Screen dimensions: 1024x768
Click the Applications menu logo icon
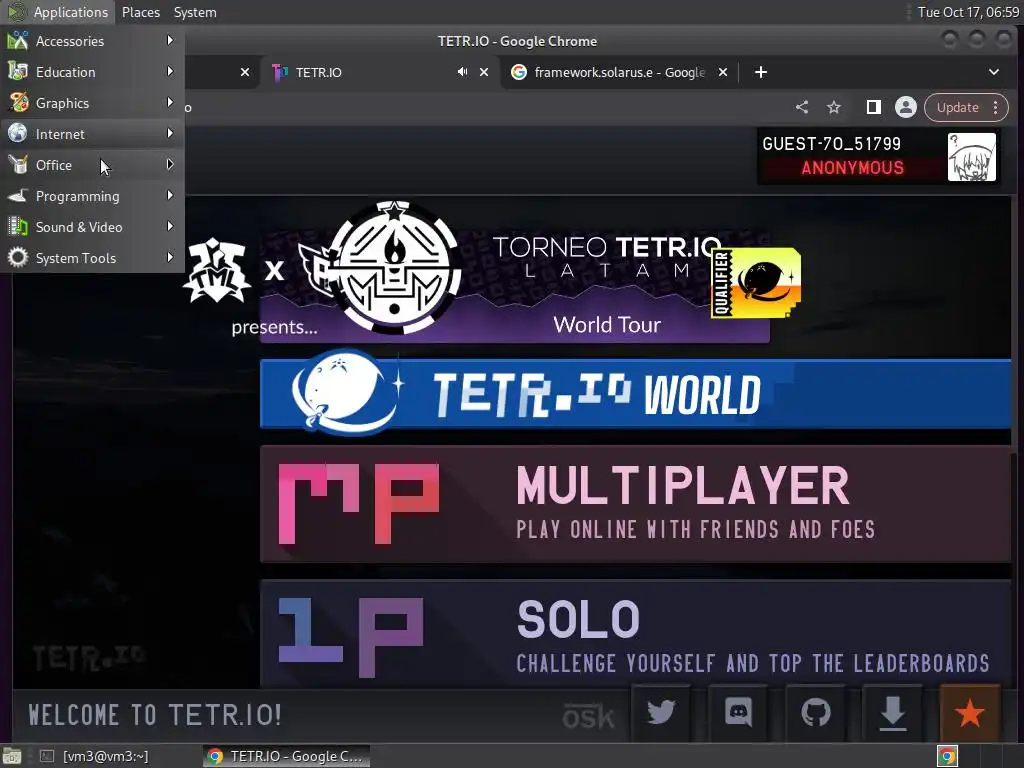(17, 12)
